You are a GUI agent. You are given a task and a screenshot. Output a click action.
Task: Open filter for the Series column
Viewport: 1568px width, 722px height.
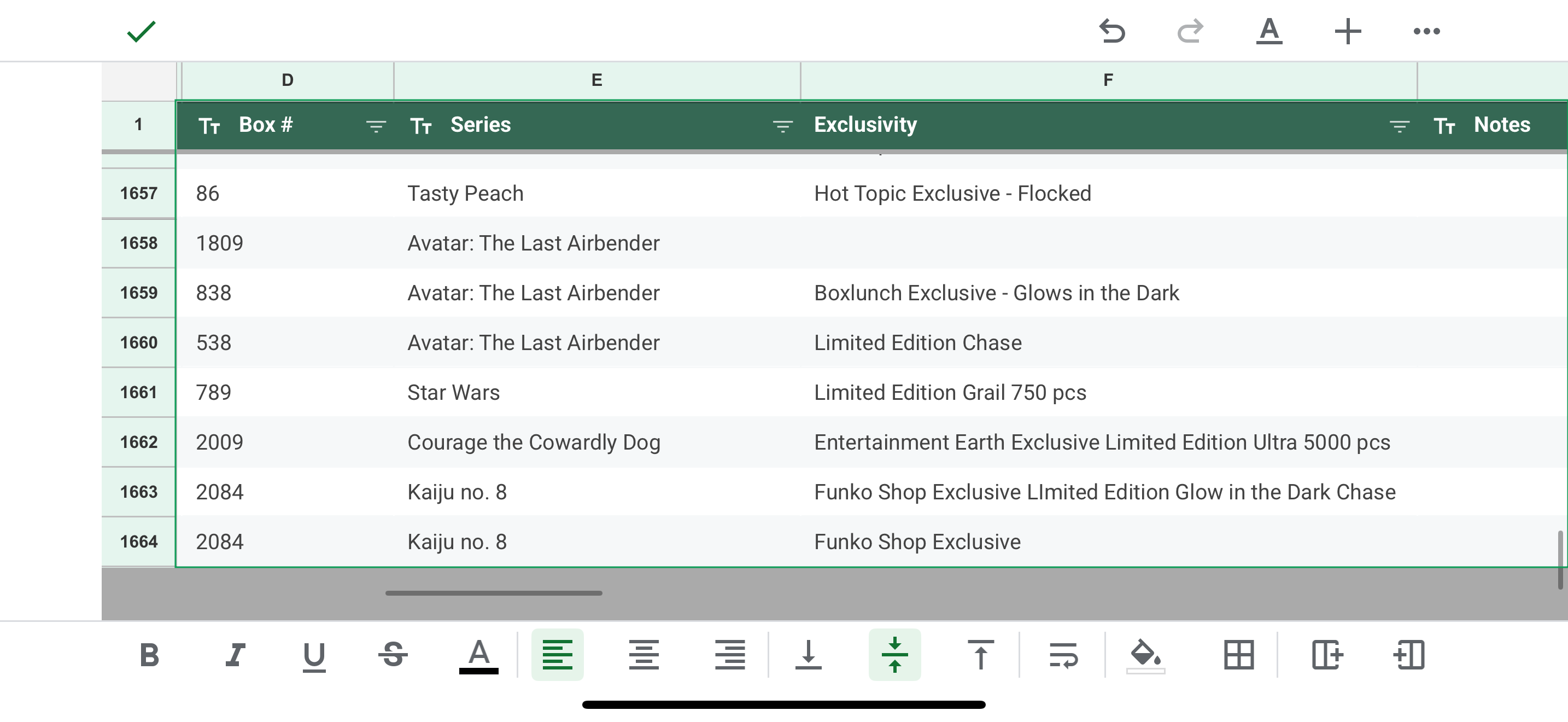pos(782,126)
